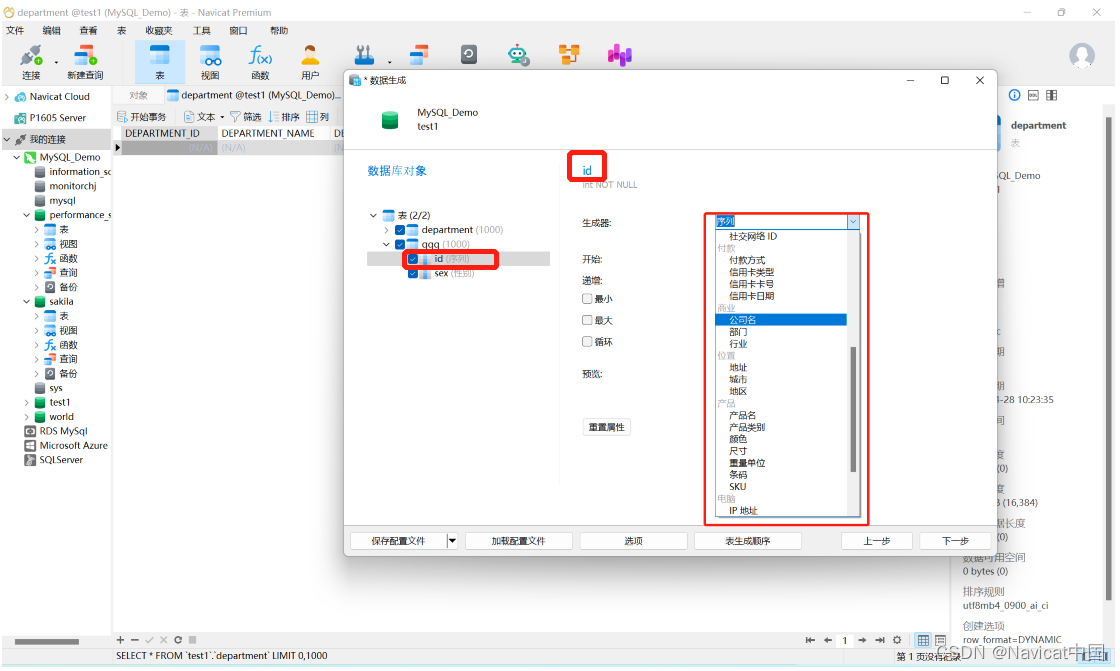Open the 生成器 generator combo box
The image size is (1120, 671).
point(787,222)
